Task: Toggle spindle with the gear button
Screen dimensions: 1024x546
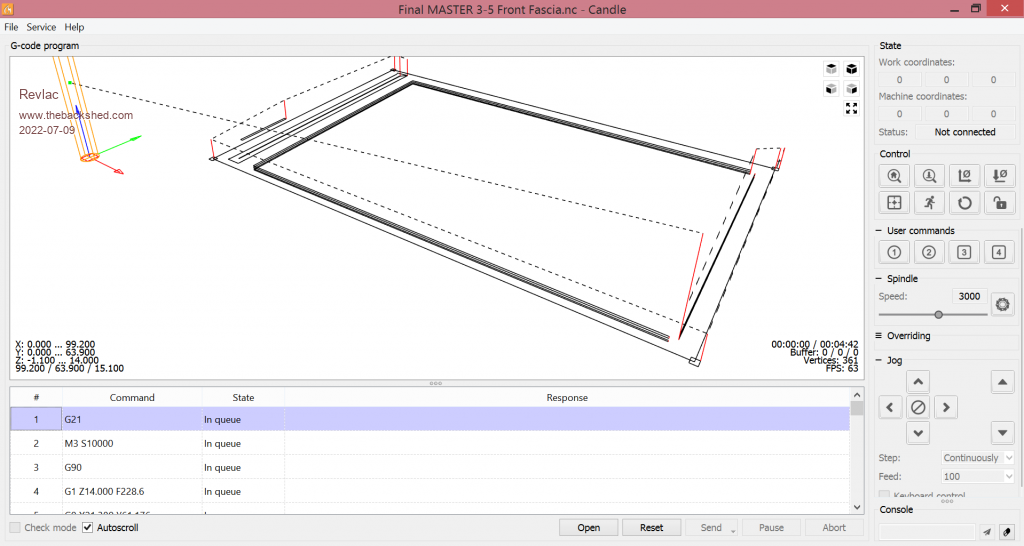Action: (x=1002, y=303)
